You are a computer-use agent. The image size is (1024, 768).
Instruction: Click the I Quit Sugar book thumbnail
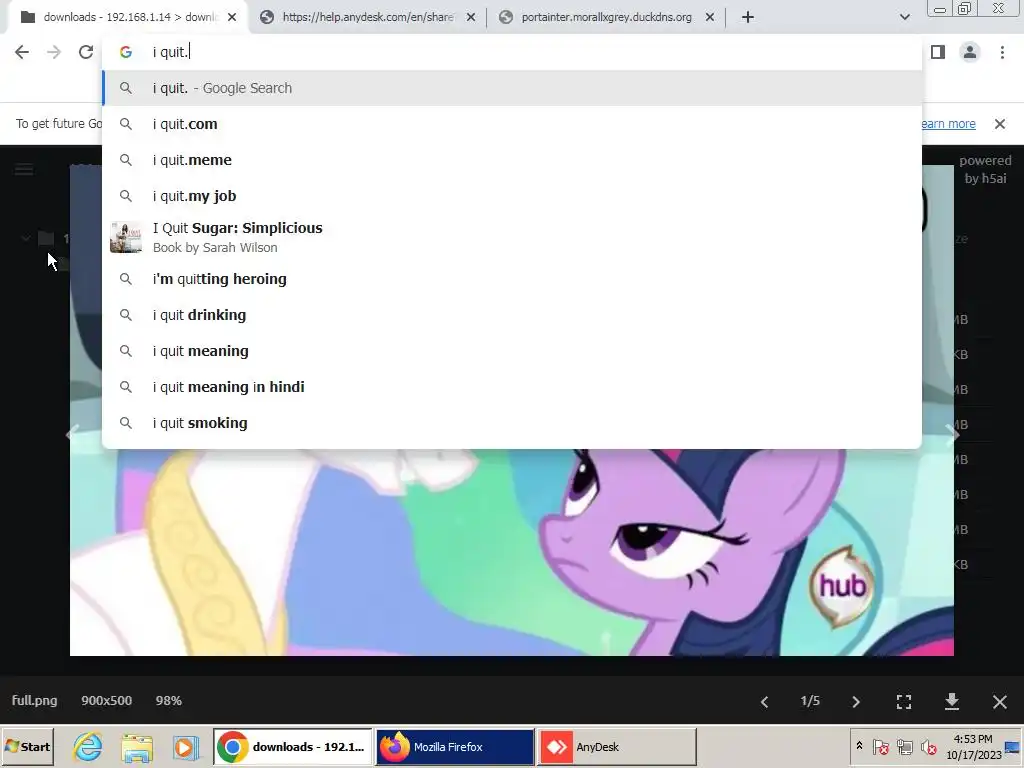point(126,237)
